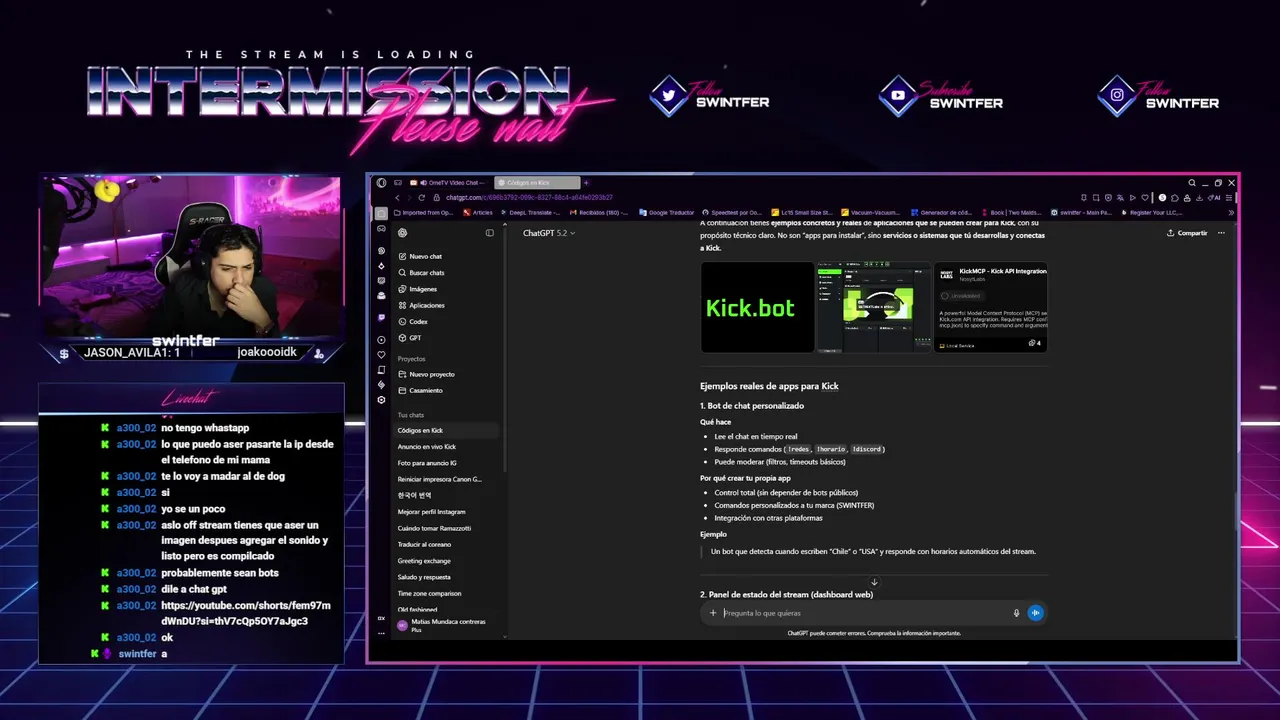The image size is (1280, 720).
Task: Open the Kick.bot image thumbnail
Action: pyautogui.click(x=757, y=307)
